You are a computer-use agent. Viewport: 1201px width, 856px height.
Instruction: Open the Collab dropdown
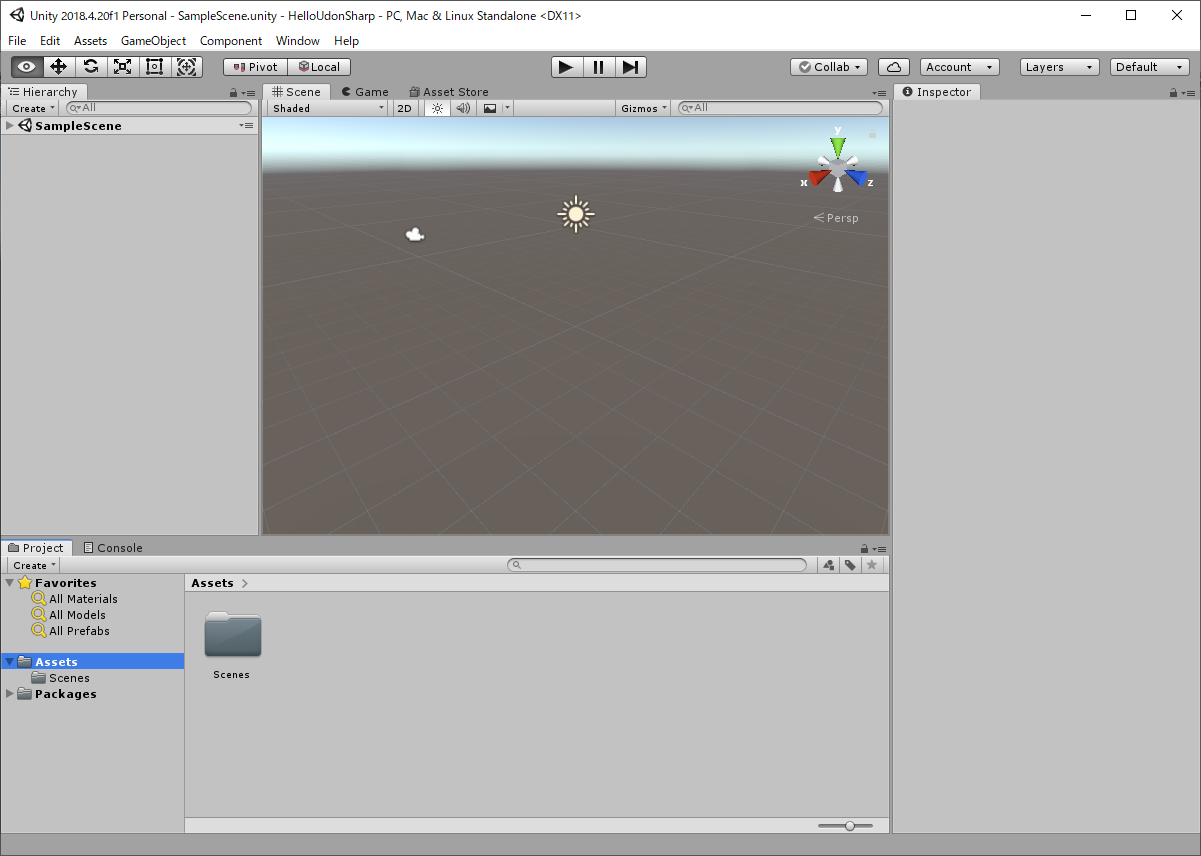(x=829, y=67)
